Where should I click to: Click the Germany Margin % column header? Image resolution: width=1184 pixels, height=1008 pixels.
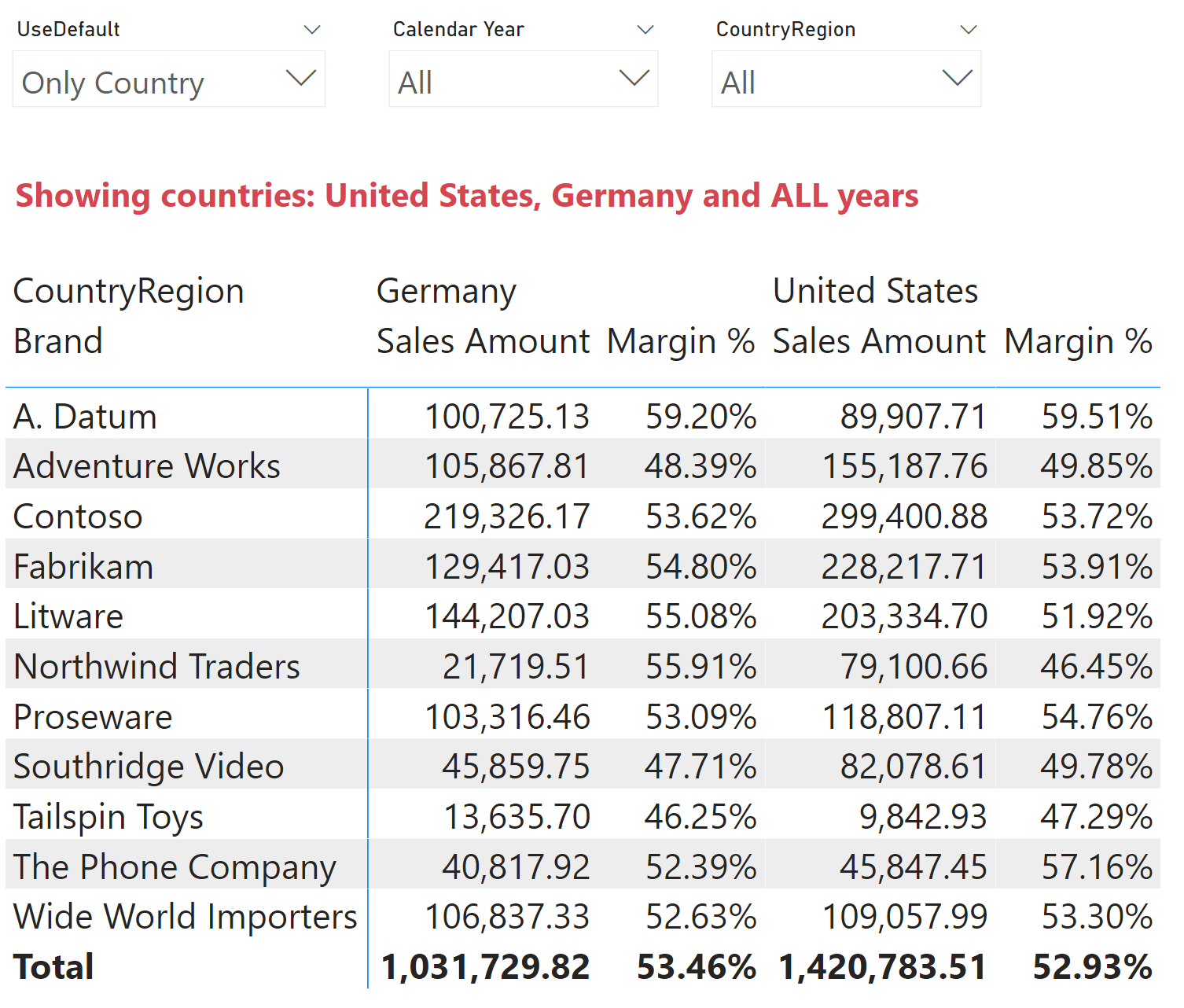681,340
